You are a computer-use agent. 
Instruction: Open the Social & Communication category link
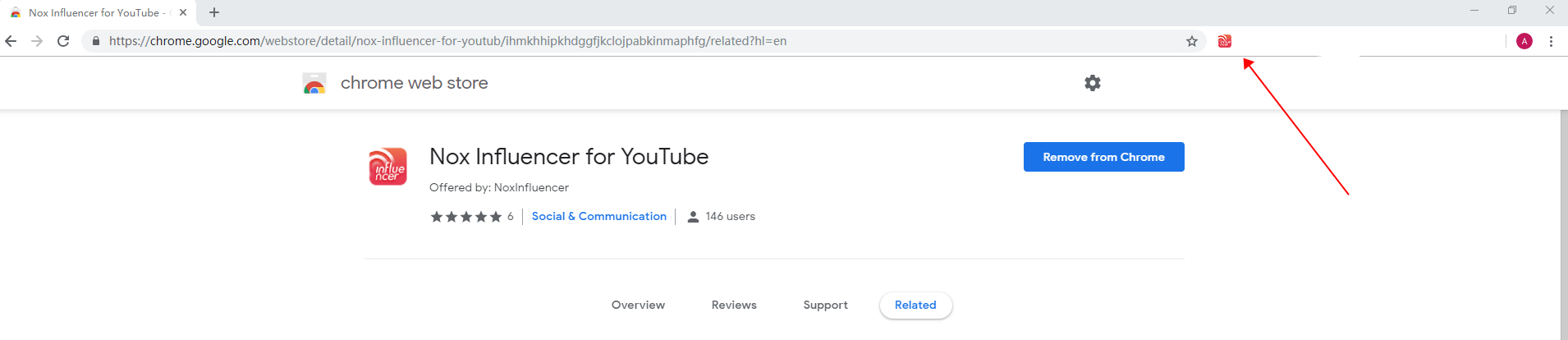point(599,216)
